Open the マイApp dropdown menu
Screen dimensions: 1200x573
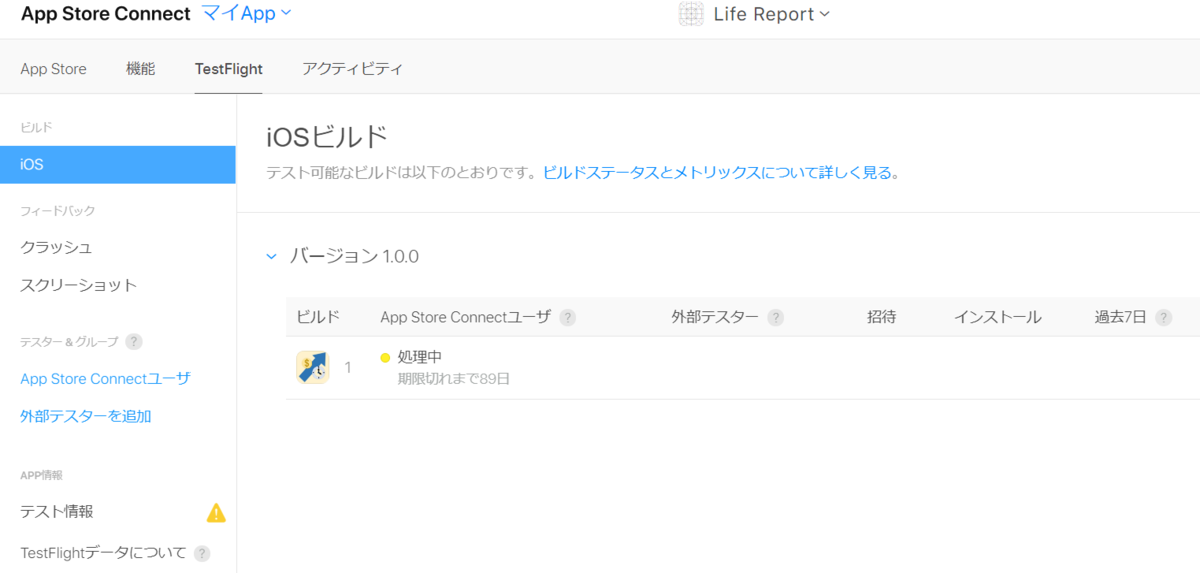(246, 13)
